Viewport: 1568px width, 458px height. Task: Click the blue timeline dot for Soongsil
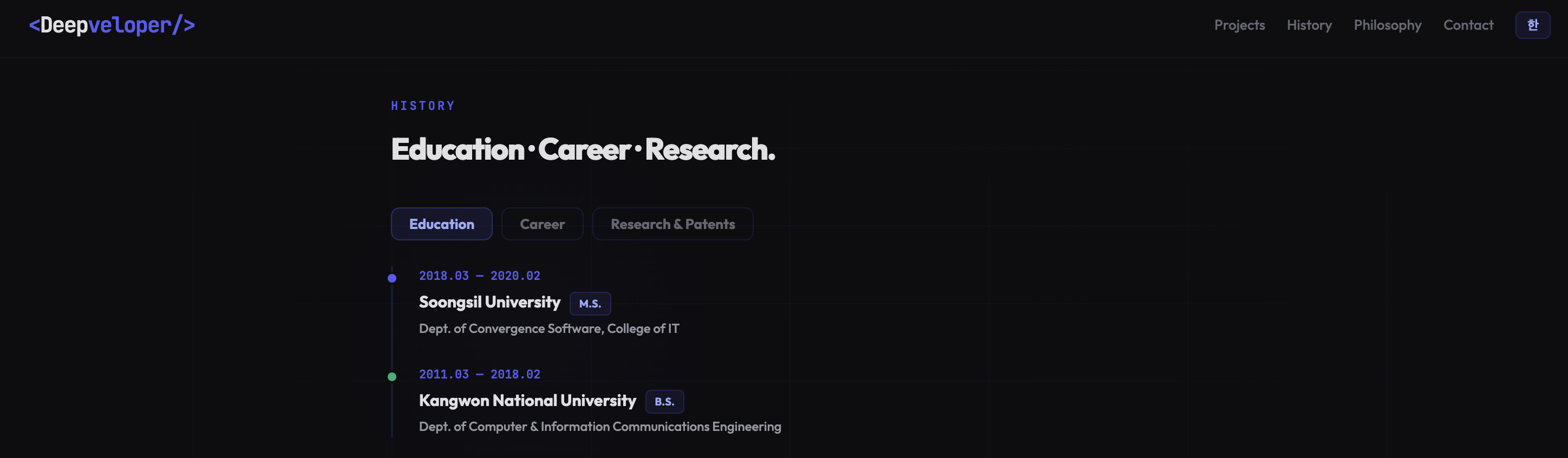coord(392,278)
